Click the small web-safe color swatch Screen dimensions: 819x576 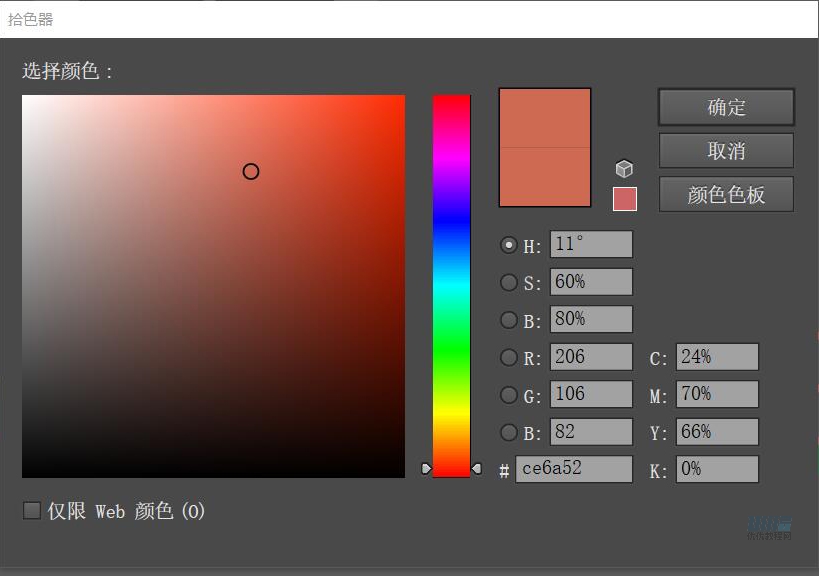pyautogui.click(x=624, y=199)
